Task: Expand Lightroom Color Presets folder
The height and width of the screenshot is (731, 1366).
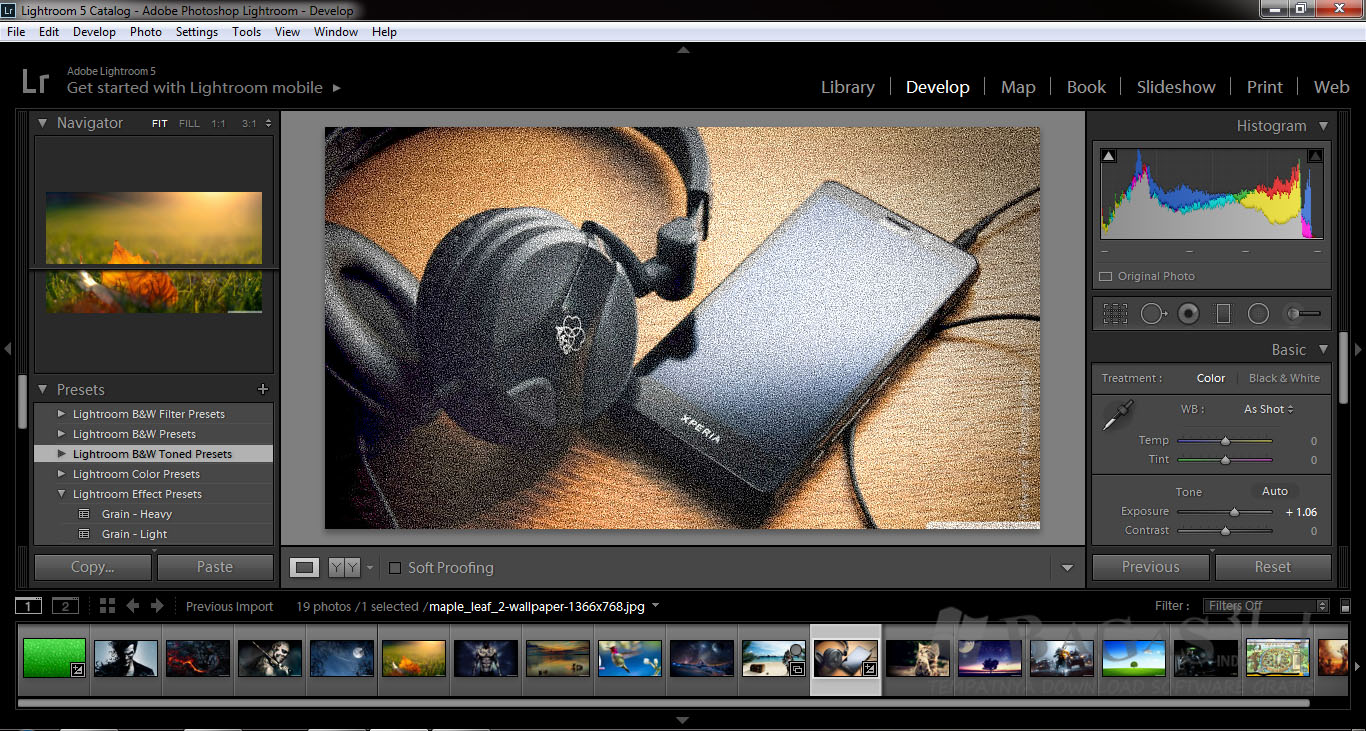Action: click(62, 474)
